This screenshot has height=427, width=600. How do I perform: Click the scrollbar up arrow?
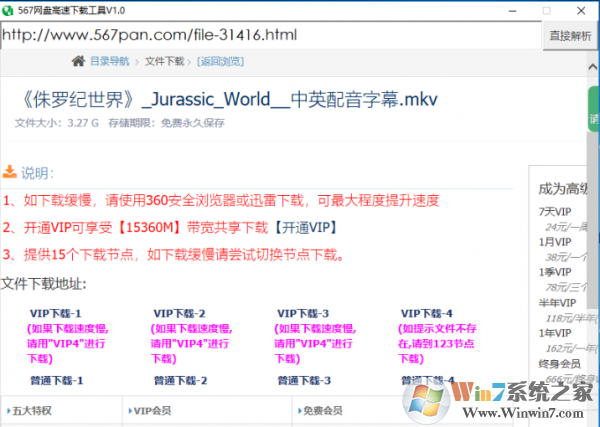pos(593,67)
